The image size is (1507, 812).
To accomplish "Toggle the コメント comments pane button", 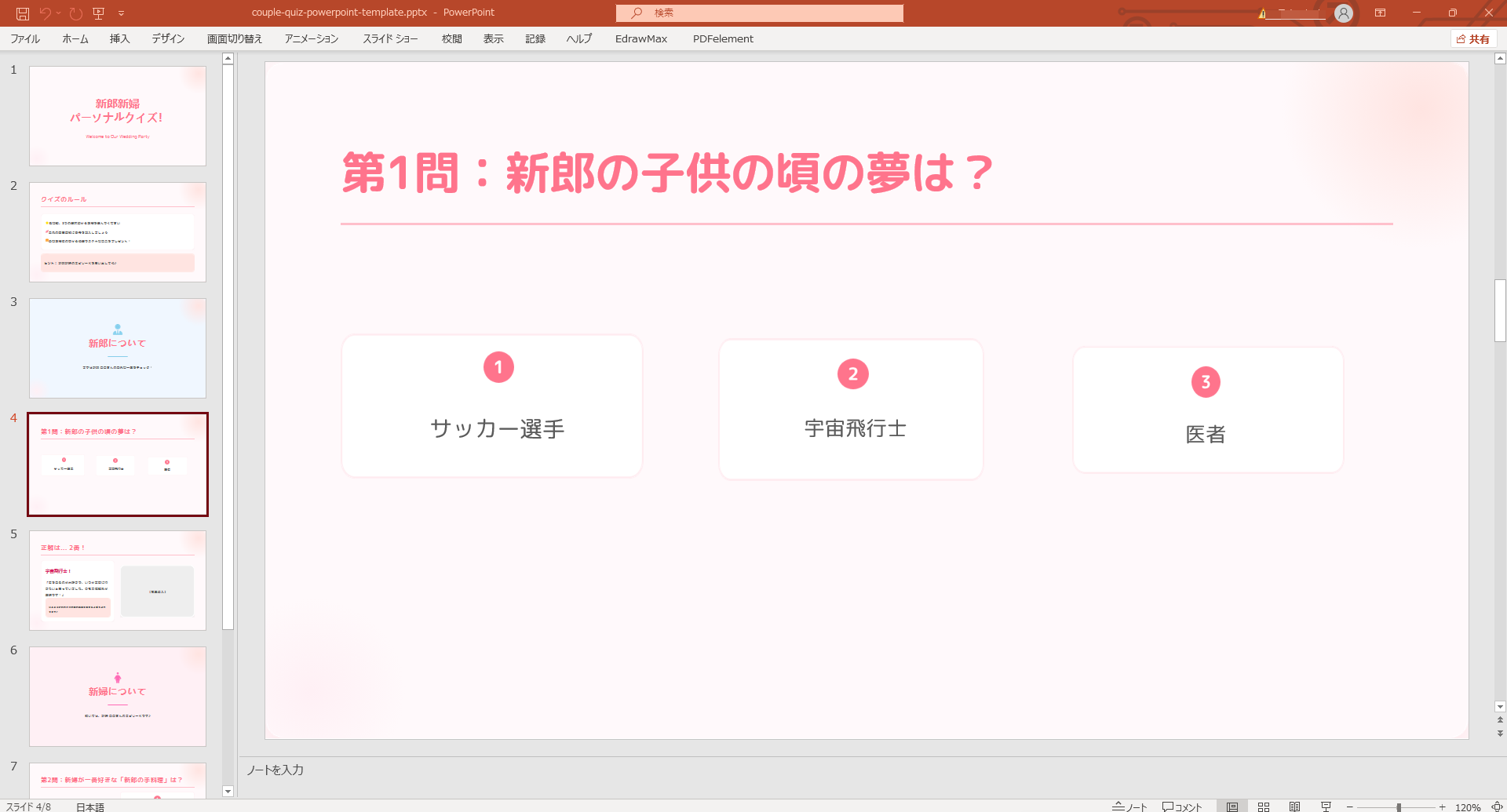I will tap(1182, 807).
